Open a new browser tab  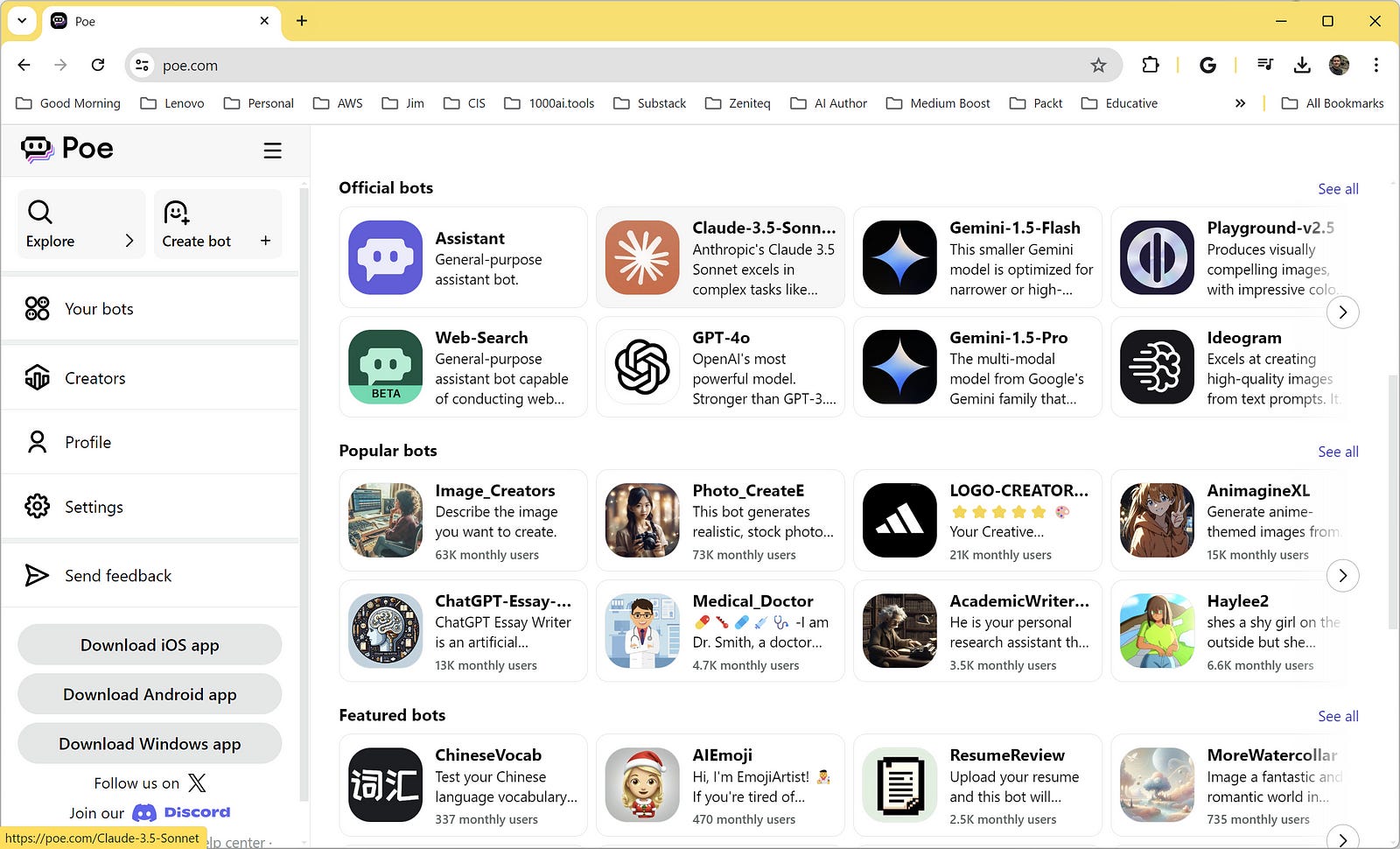pos(302,21)
